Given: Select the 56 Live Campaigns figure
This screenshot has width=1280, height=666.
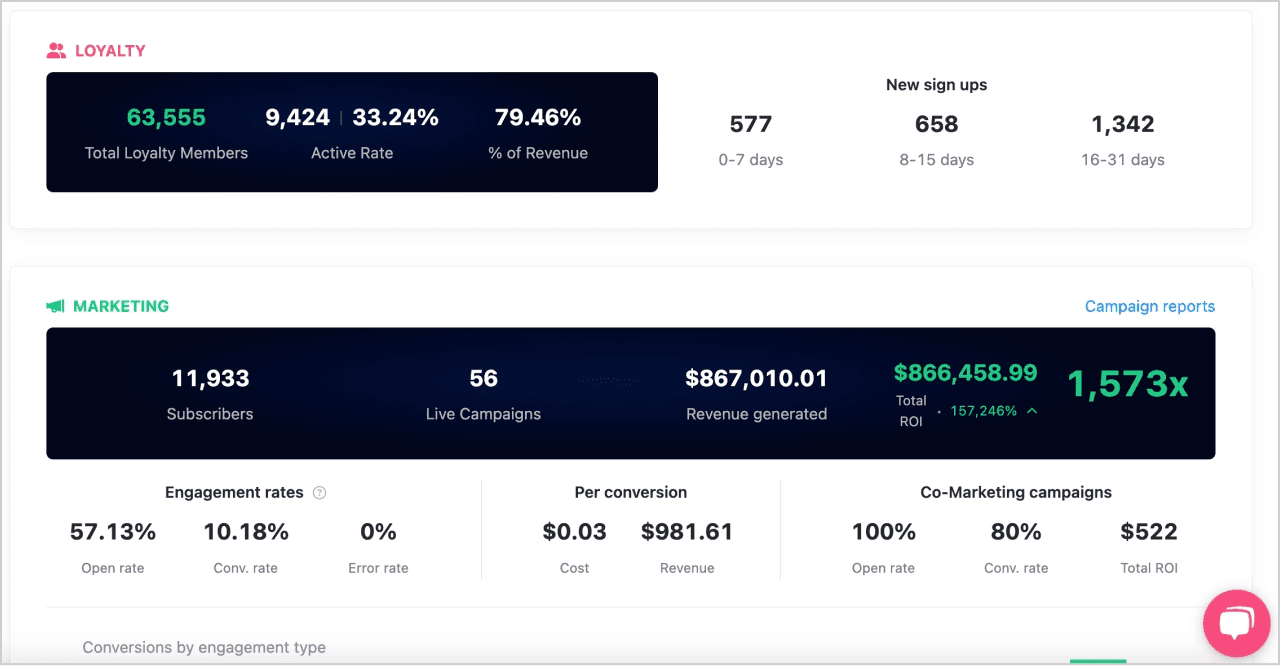Looking at the screenshot, I should [x=483, y=379].
